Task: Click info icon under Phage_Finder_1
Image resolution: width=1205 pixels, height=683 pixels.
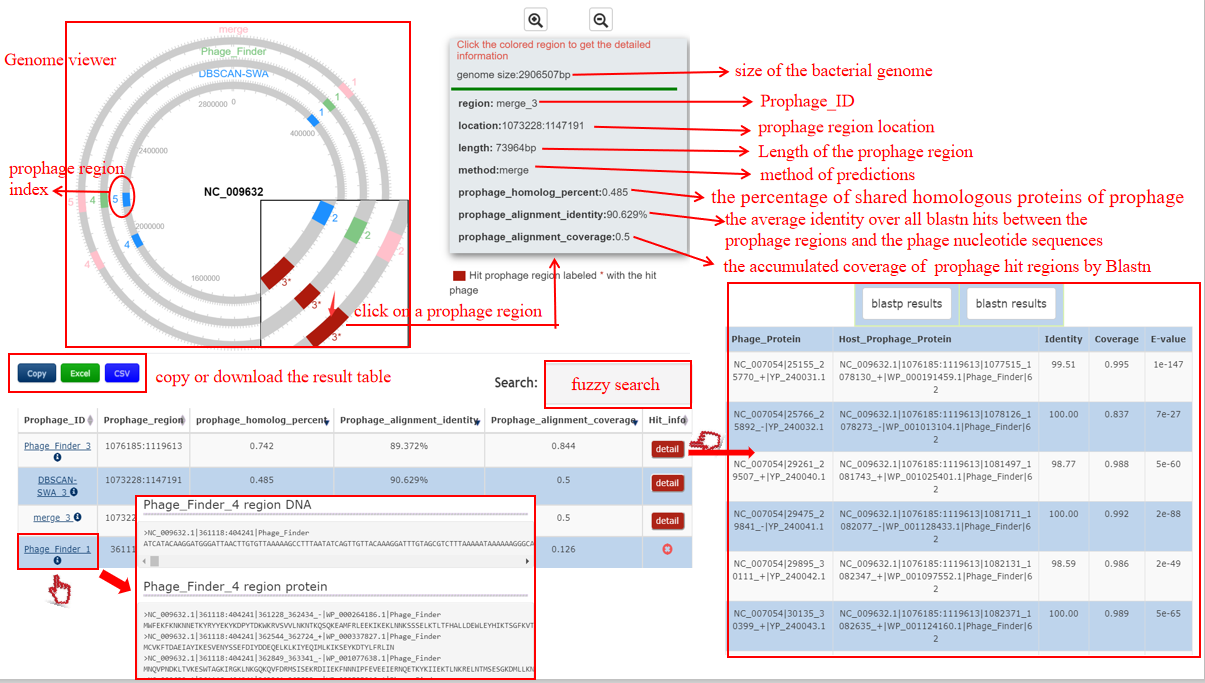Action: pyautogui.click(x=57, y=561)
